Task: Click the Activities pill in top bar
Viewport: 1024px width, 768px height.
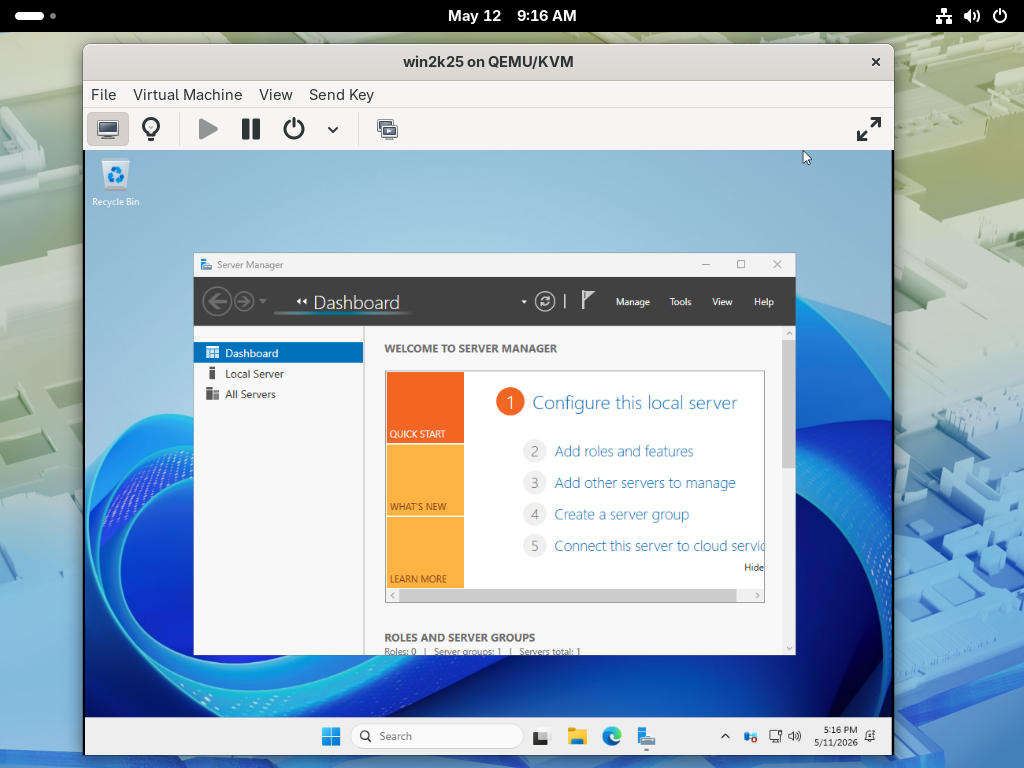Action: click(35, 16)
